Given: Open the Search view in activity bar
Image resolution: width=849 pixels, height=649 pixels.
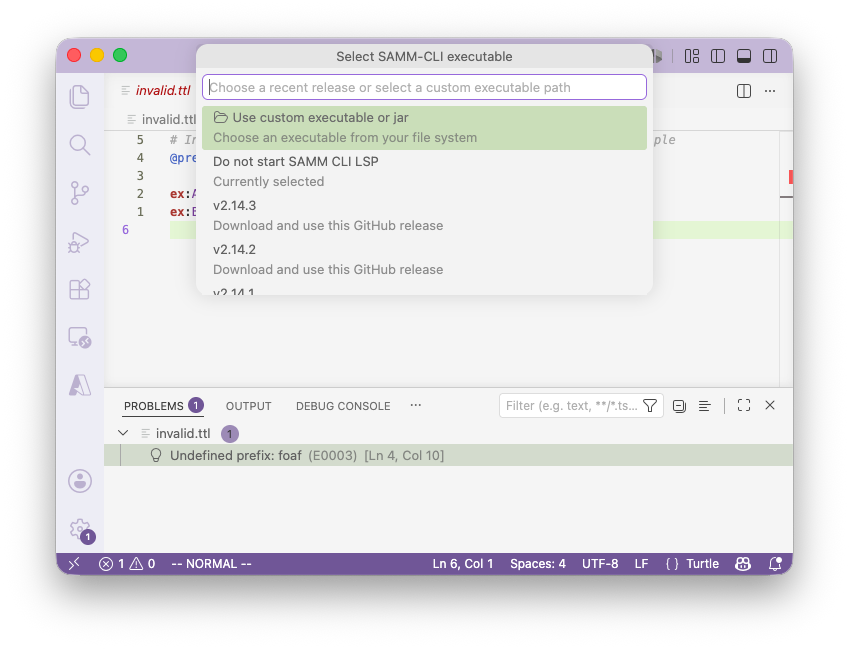Looking at the screenshot, I should 80,145.
